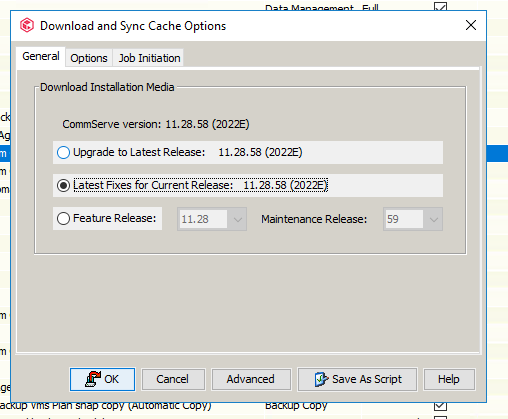Select Upgrade to Latest Release radio button
Image resolution: width=508 pixels, height=419 pixels.
pyautogui.click(x=63, y=153)
